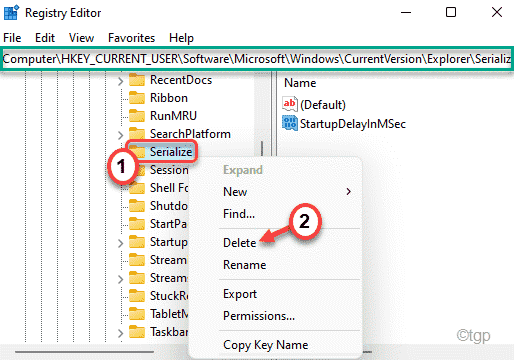
Task: Select the (Default) string value icon
Action: pyautogui.click(x=289, y=104)
